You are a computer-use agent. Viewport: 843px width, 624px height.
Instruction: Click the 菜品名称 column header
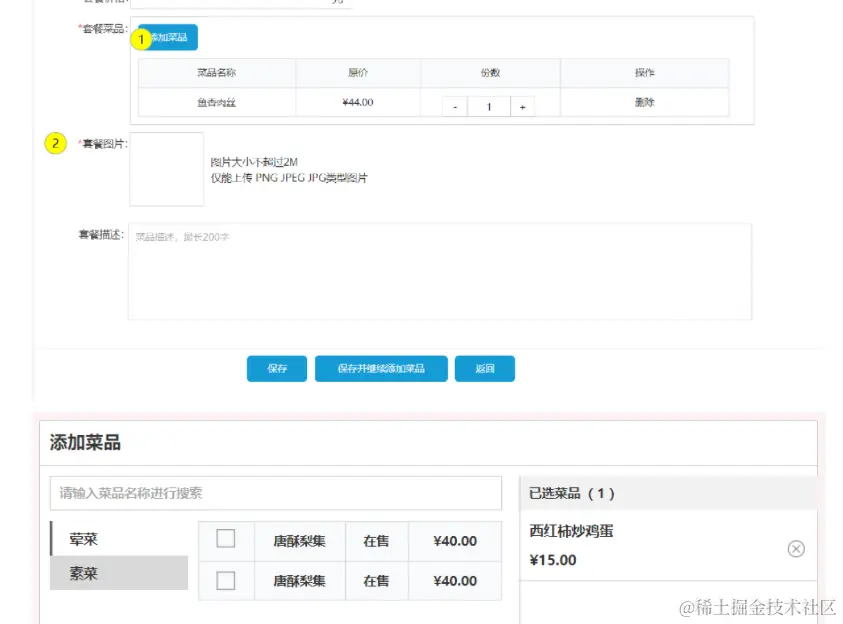coord(217,73)
